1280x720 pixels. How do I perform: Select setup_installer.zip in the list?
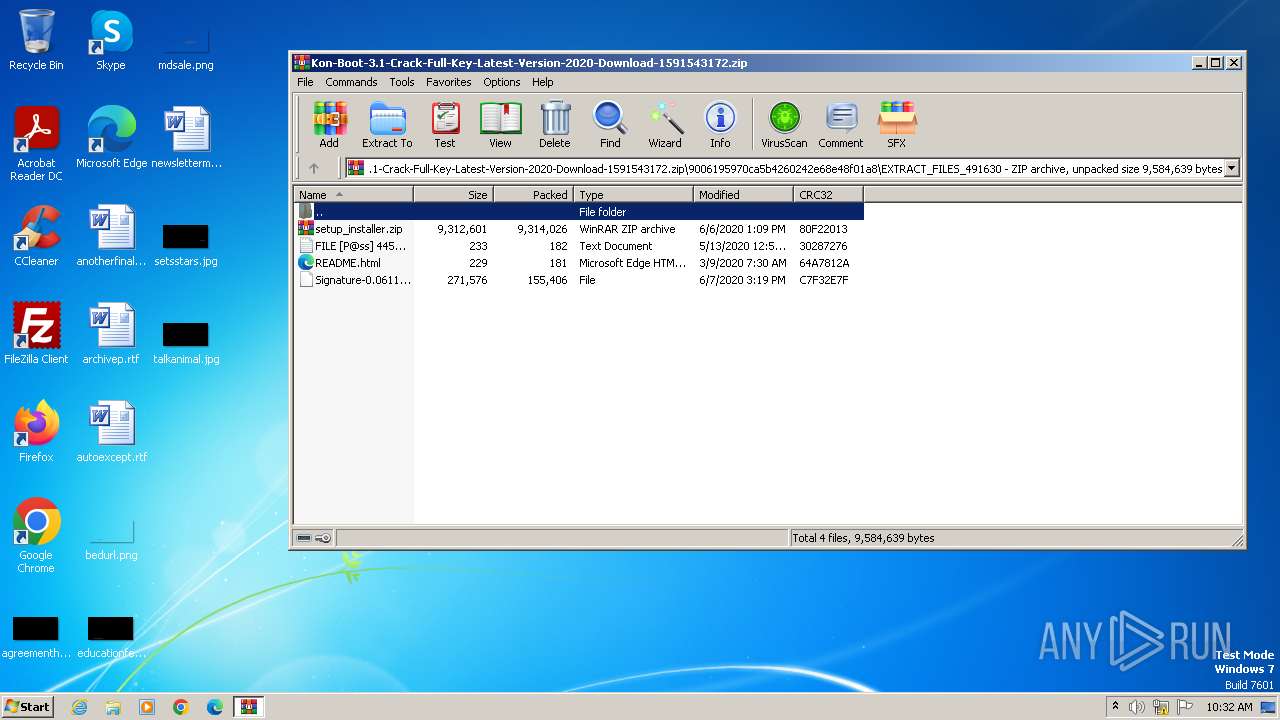(579, 229)
